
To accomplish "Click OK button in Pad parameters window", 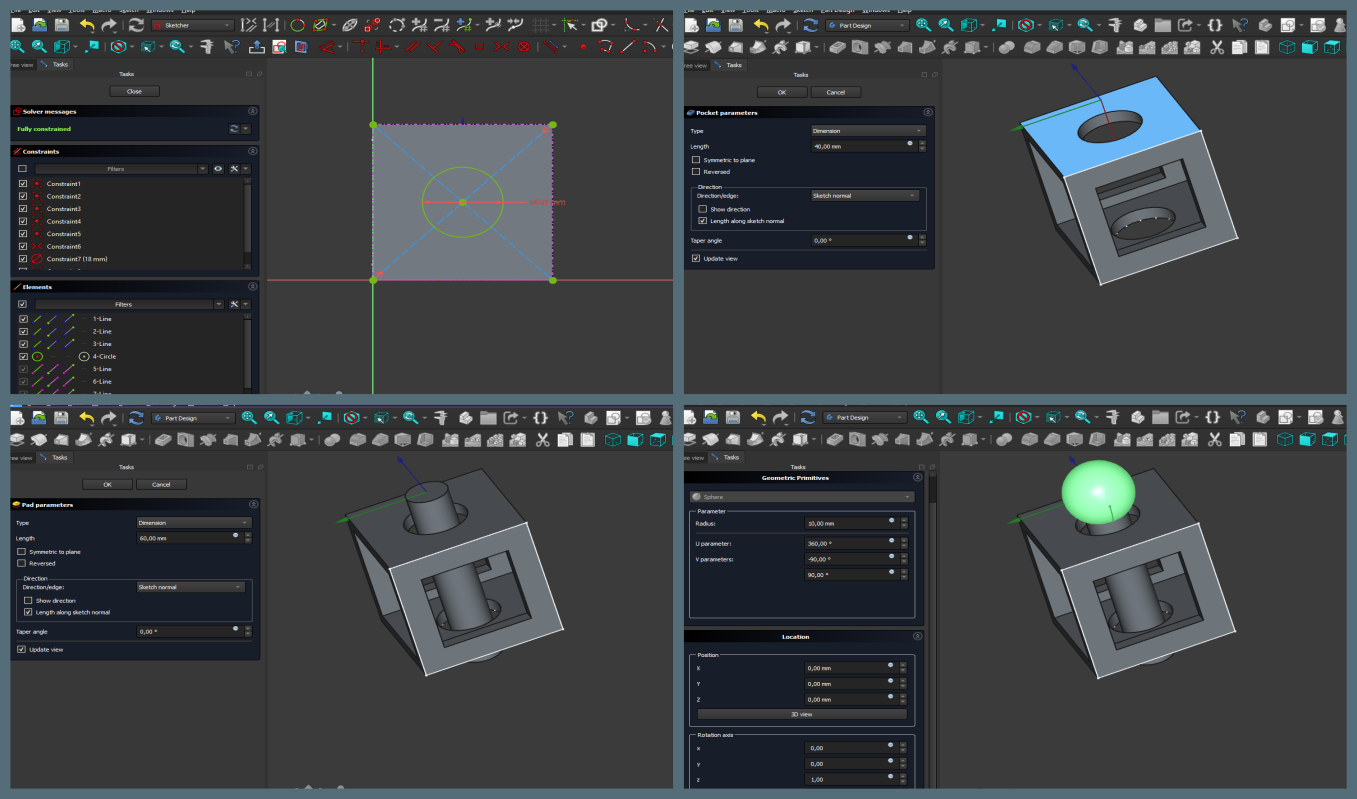I will point(108,484).
